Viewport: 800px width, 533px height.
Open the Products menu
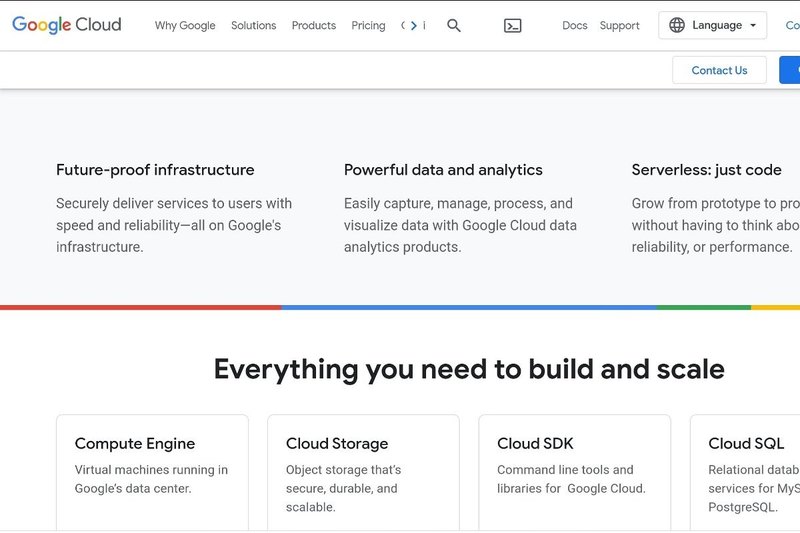pyautogui.click(x=313, y=26)
